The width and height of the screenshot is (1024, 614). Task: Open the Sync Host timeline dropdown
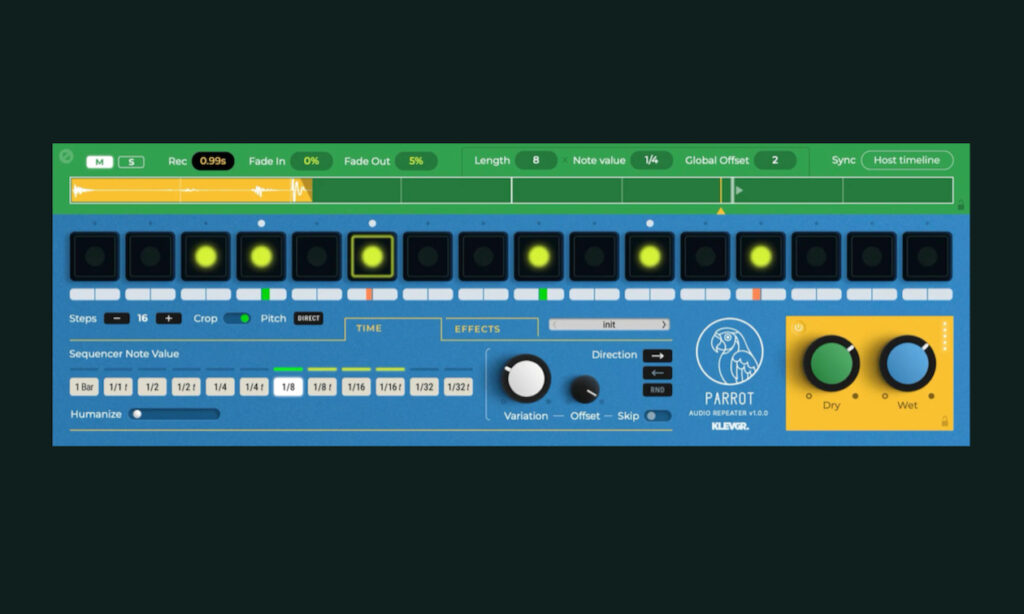coord(906,160)
